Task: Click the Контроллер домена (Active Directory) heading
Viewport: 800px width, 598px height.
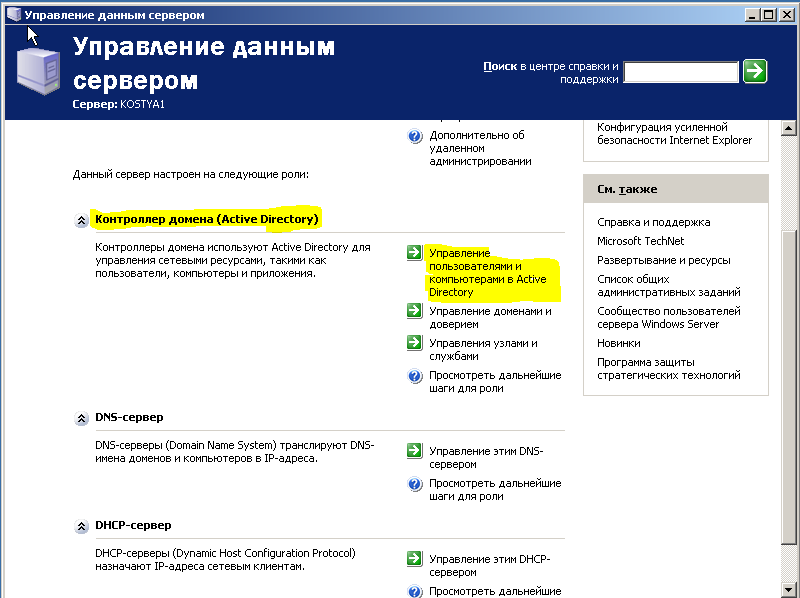Action: pos(207,219)
